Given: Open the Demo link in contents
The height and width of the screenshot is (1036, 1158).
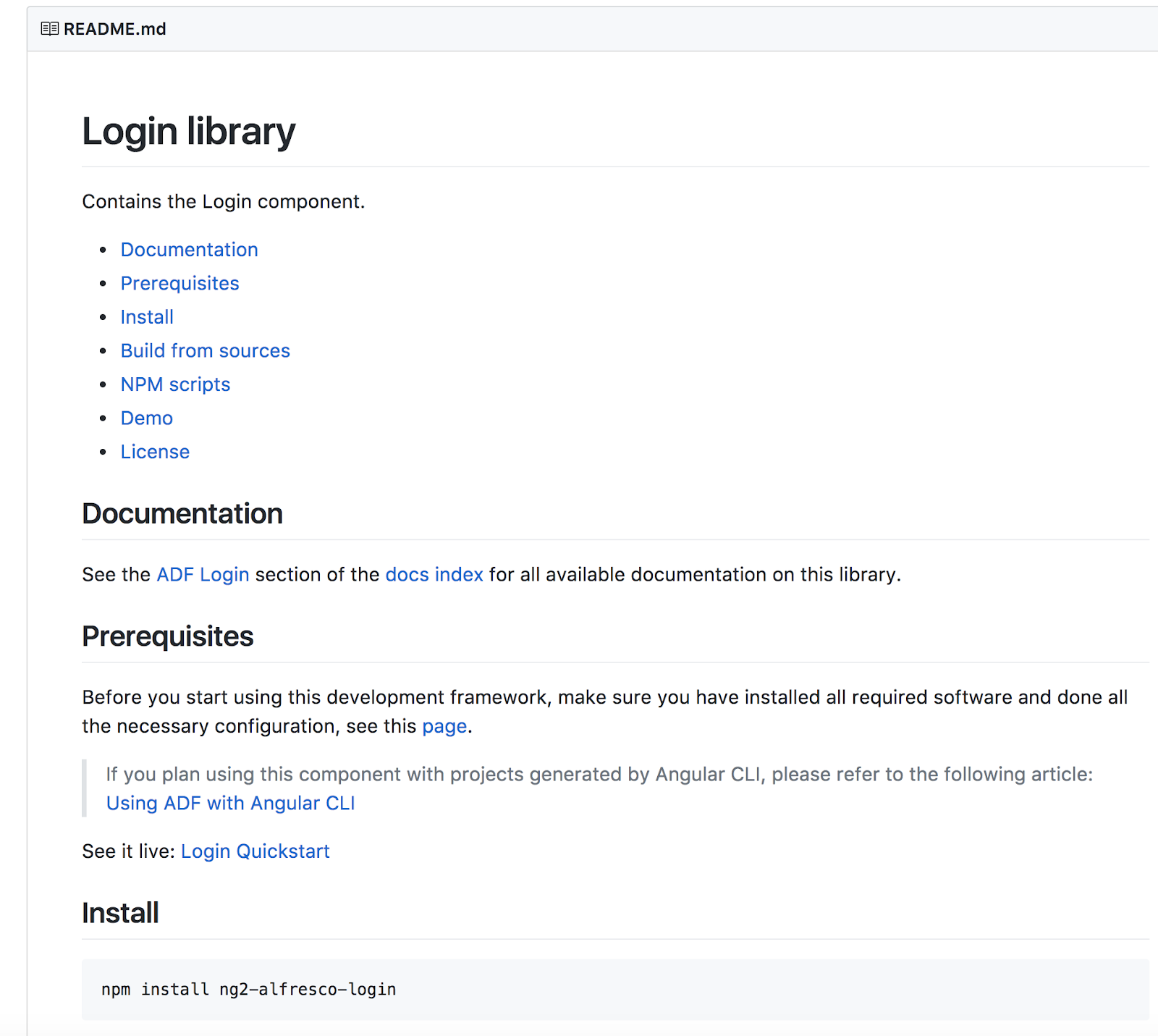Looking at the screenshot, I should [146, 418].
